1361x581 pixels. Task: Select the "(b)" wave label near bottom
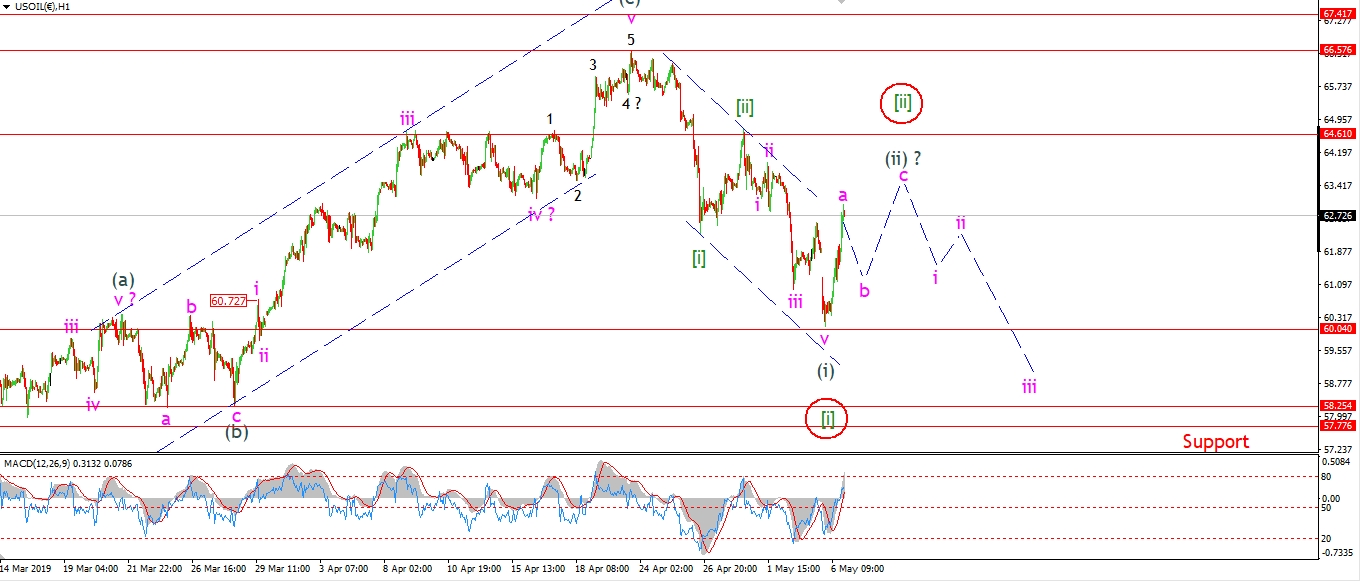[237, 433]
